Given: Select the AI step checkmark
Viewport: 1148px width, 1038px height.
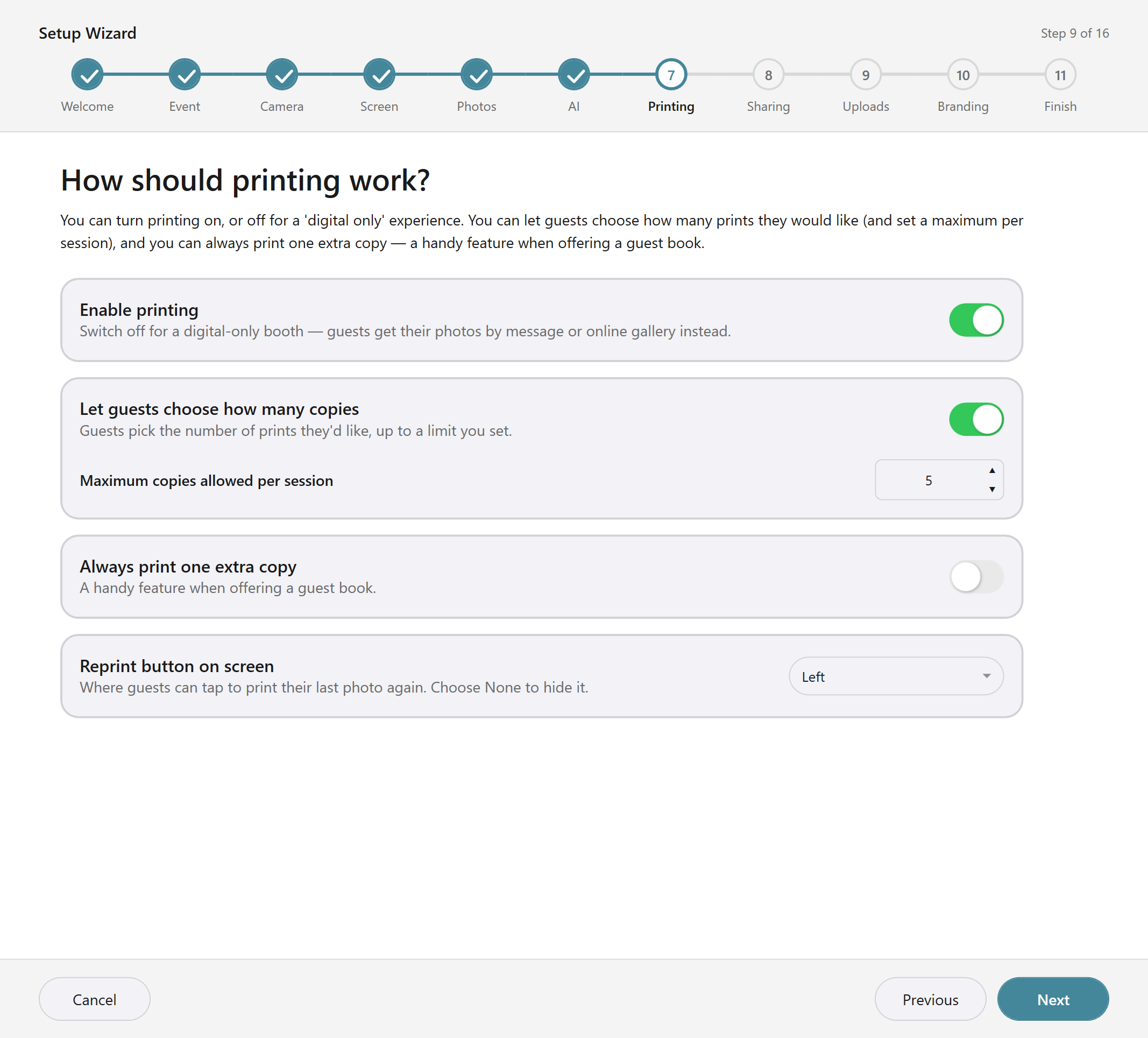Looking at the screenshot, I should click(x=574, y=75).
